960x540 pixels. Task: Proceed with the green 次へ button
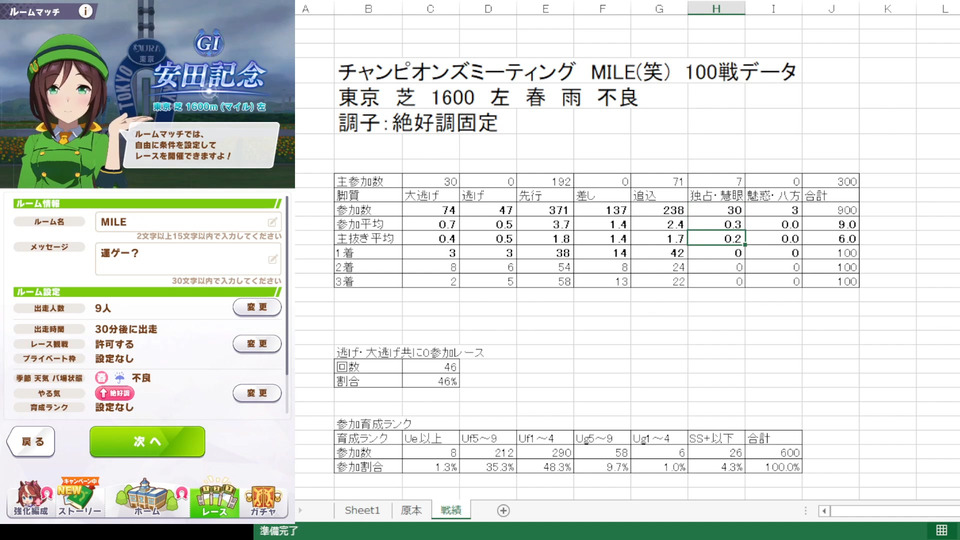(147, 441)
